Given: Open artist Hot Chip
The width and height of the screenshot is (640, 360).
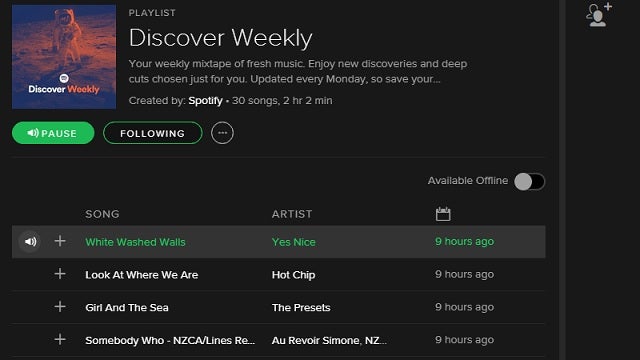Looking at the screenshot, I should 293,275.
